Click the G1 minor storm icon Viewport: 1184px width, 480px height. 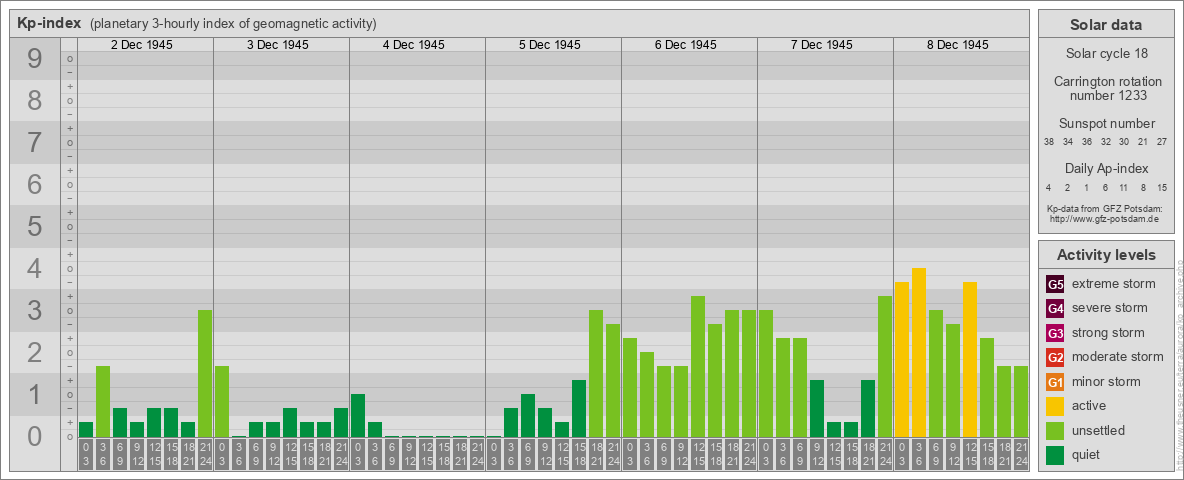coord(1055,382)
